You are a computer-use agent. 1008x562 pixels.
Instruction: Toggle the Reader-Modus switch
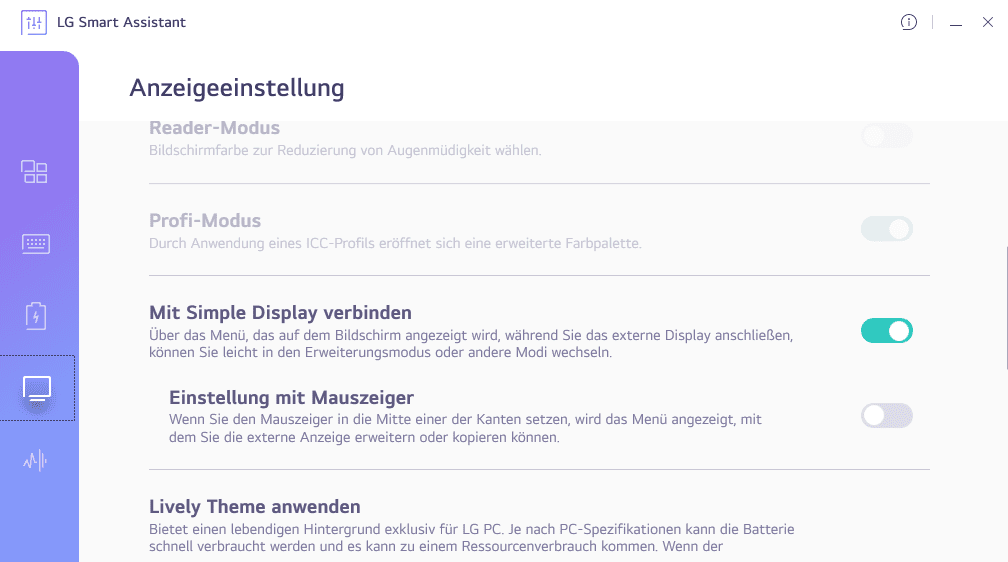click(886, 136)
